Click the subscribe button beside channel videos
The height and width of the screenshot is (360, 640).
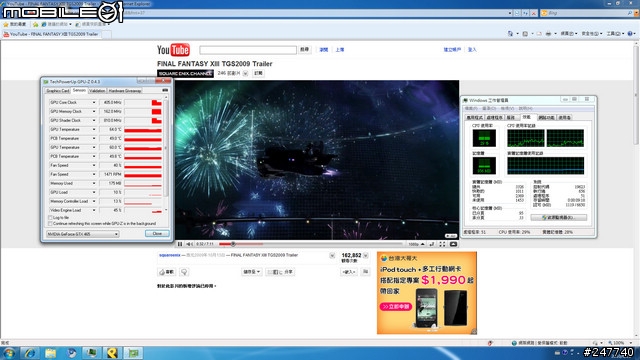(x=258, y=73)
